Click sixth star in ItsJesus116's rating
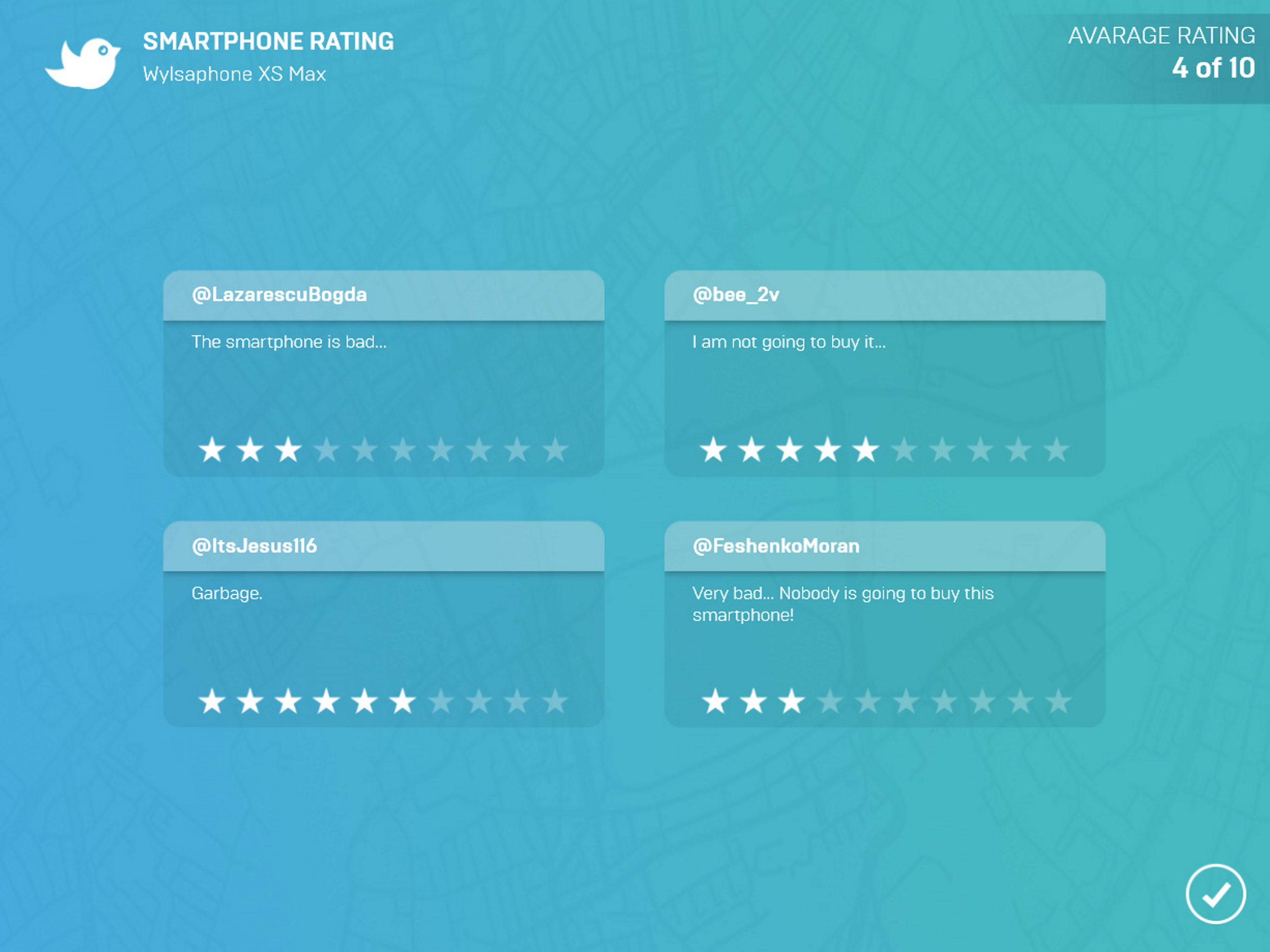Image resolution: width=1270 pixels, height=952 pixels. tap(403, 701)
